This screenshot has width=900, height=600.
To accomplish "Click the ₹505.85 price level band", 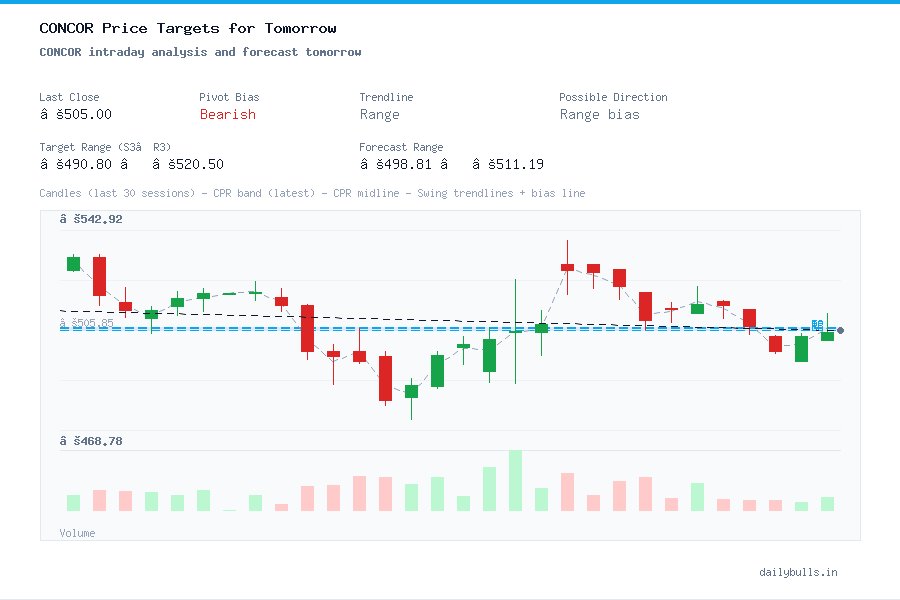I will click(87, 323).
